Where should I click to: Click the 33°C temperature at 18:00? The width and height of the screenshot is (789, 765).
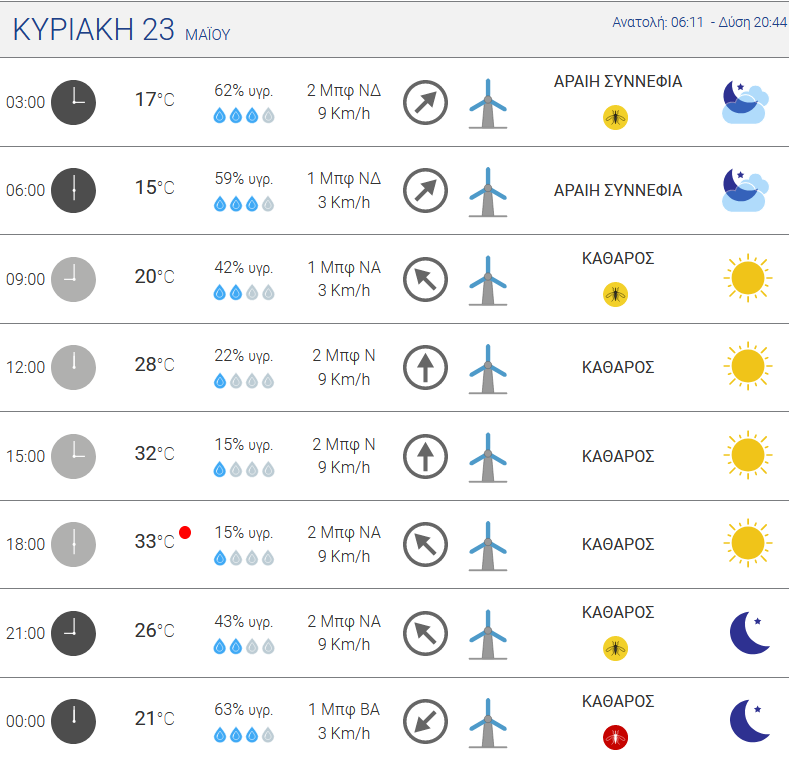point(154,542)
